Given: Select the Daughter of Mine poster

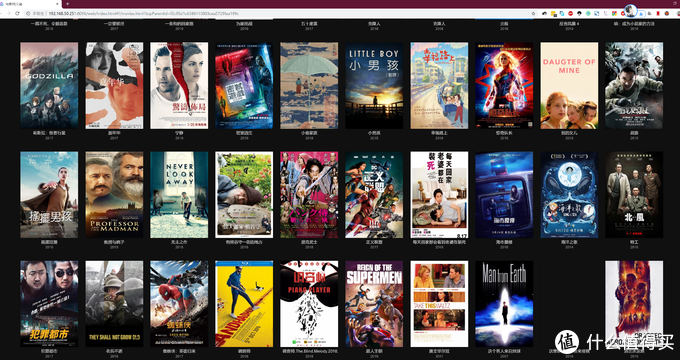Looking at the screenshot, I should [x=569, y=85].
